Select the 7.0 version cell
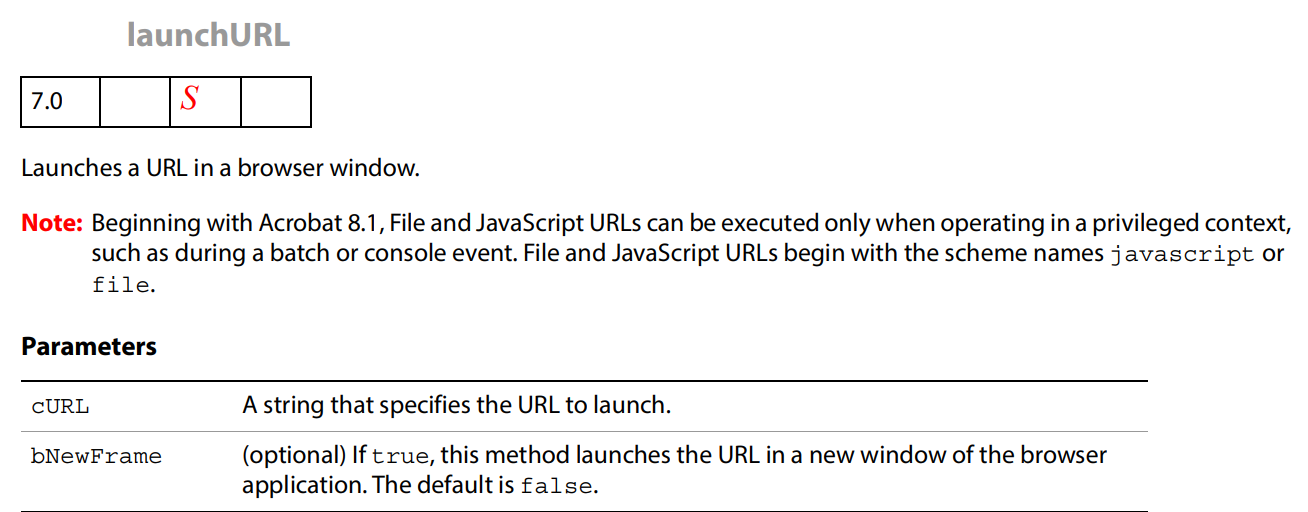Image resolution: width=1308 pixels, height=512 pixels. pyautogui.click(x=60, y=101)
